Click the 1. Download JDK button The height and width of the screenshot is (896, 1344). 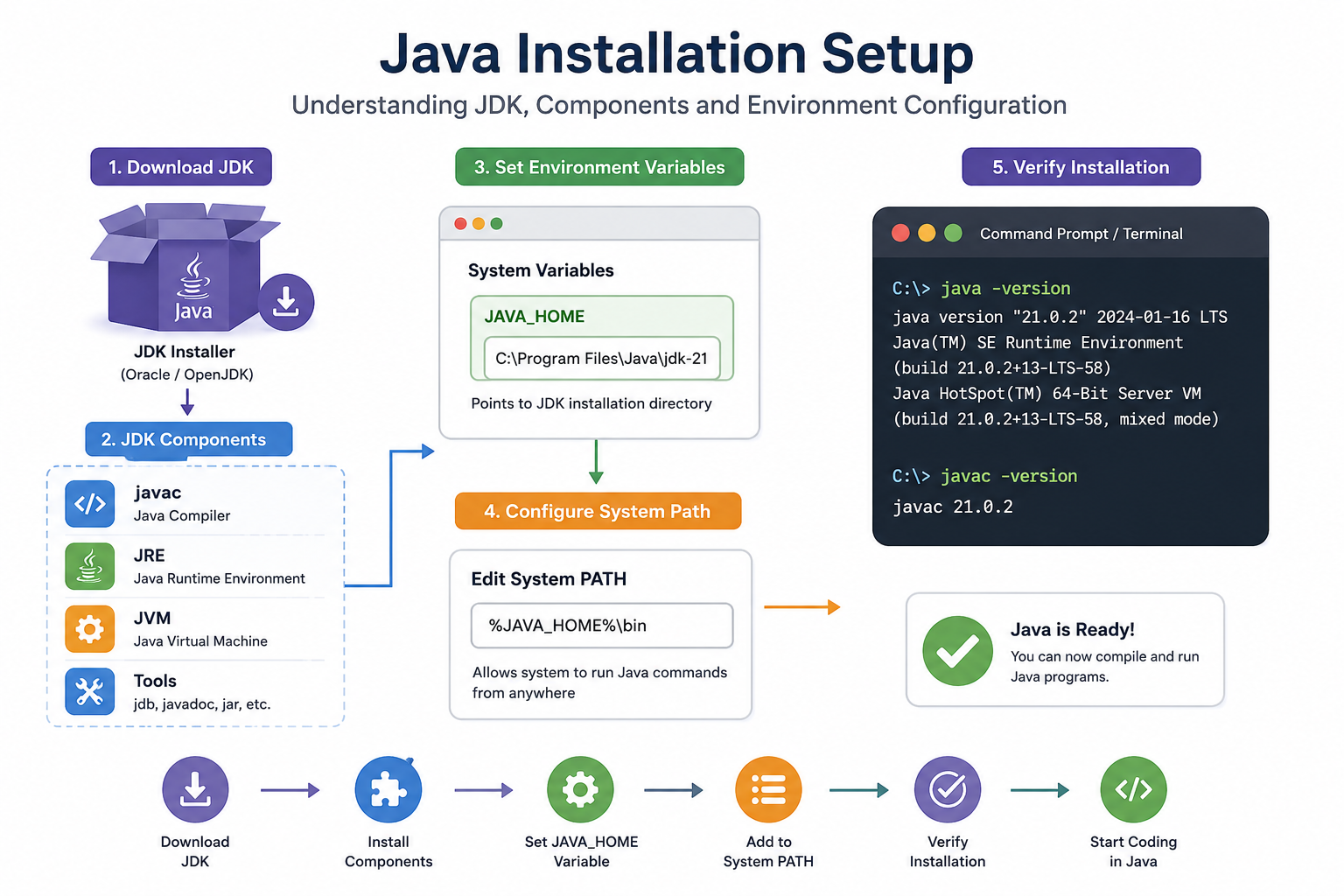coord(181,166)
